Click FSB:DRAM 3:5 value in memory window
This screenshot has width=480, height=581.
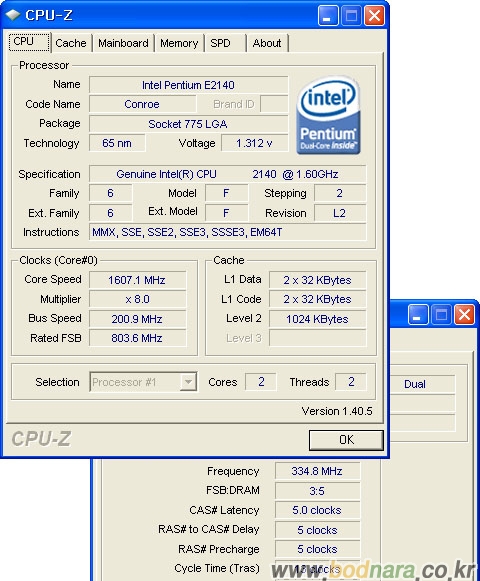click(317, 491)
